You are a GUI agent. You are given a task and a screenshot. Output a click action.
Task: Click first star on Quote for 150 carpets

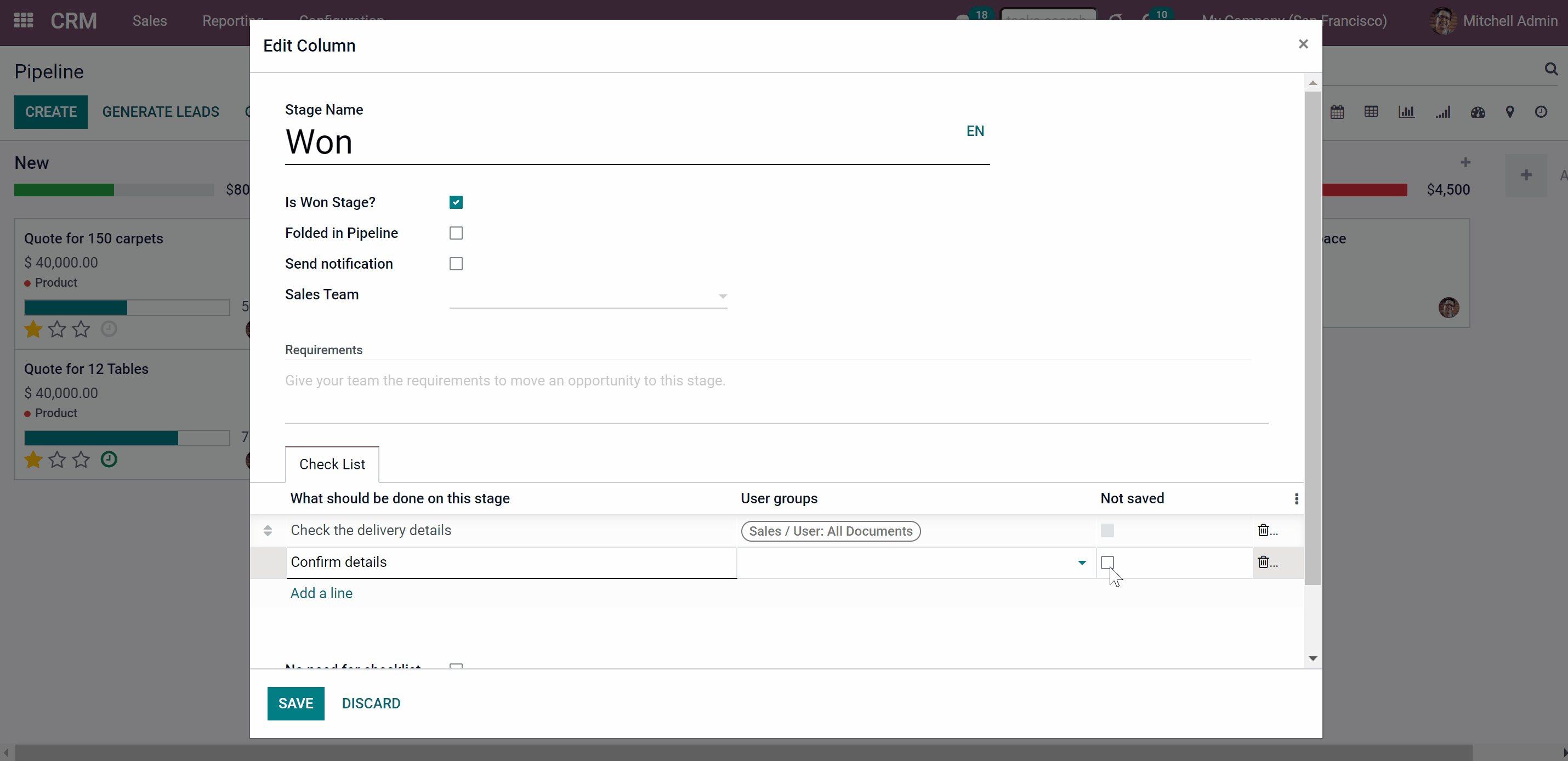33,330
